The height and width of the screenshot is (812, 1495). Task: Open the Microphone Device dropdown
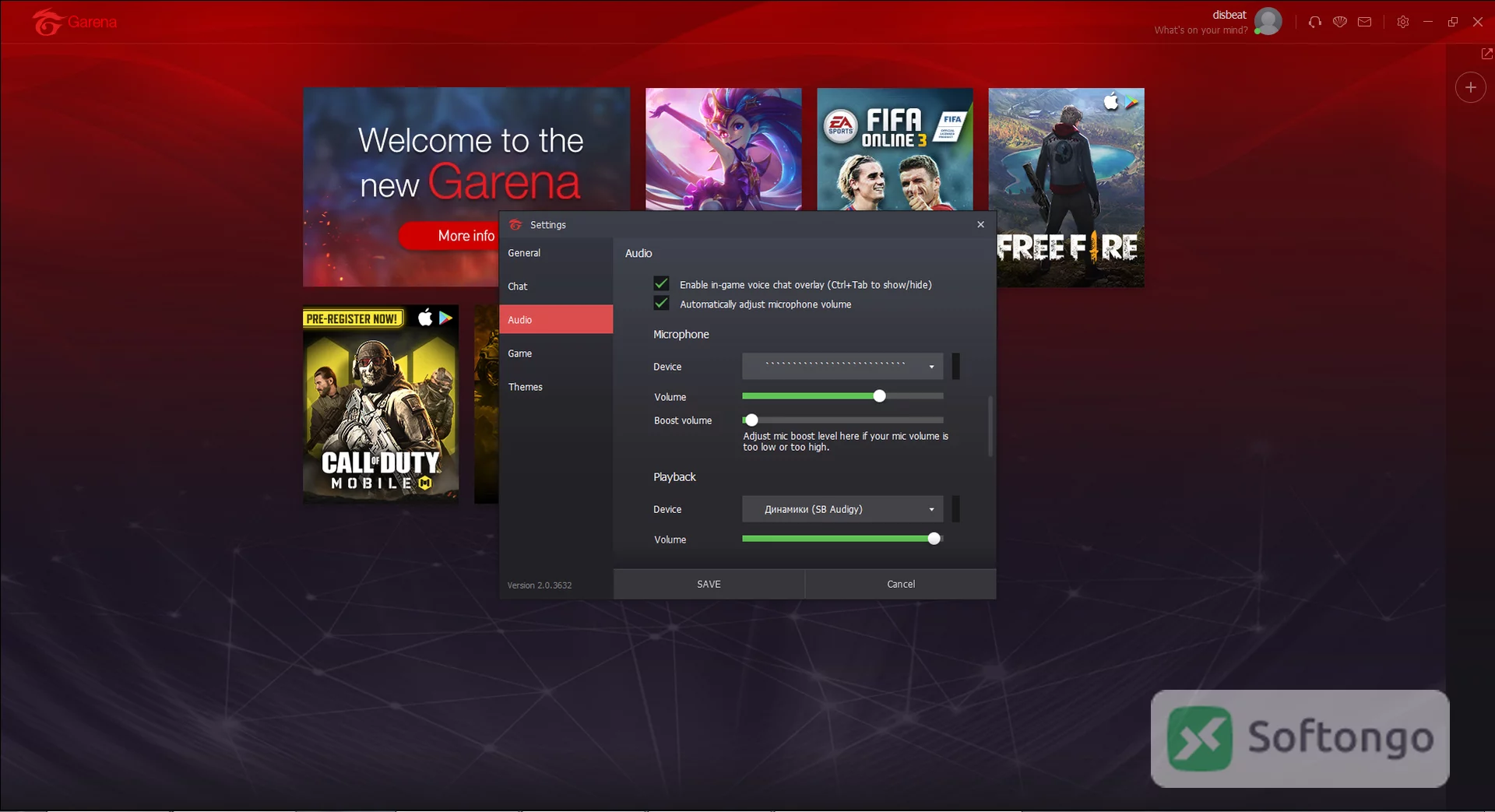[842, 366]
